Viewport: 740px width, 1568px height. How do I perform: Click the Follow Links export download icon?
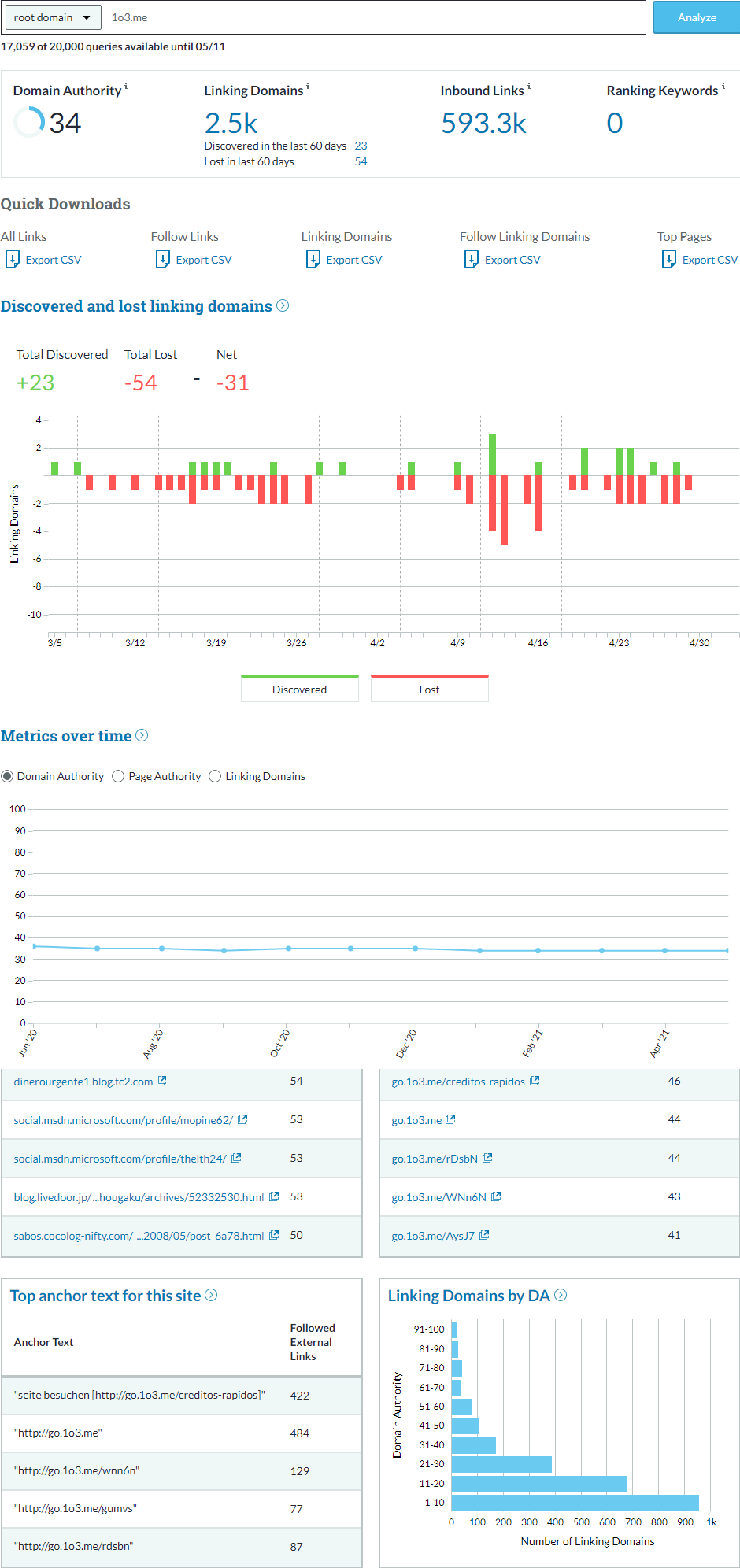tap(163, 259)
